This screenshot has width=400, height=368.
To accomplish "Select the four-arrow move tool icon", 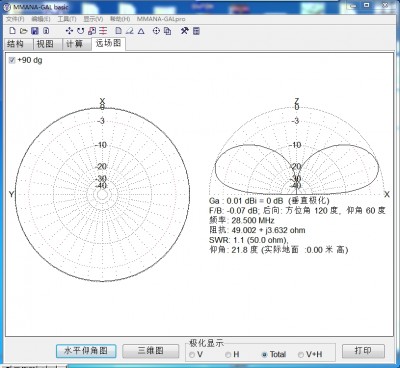I will [69, 31].
